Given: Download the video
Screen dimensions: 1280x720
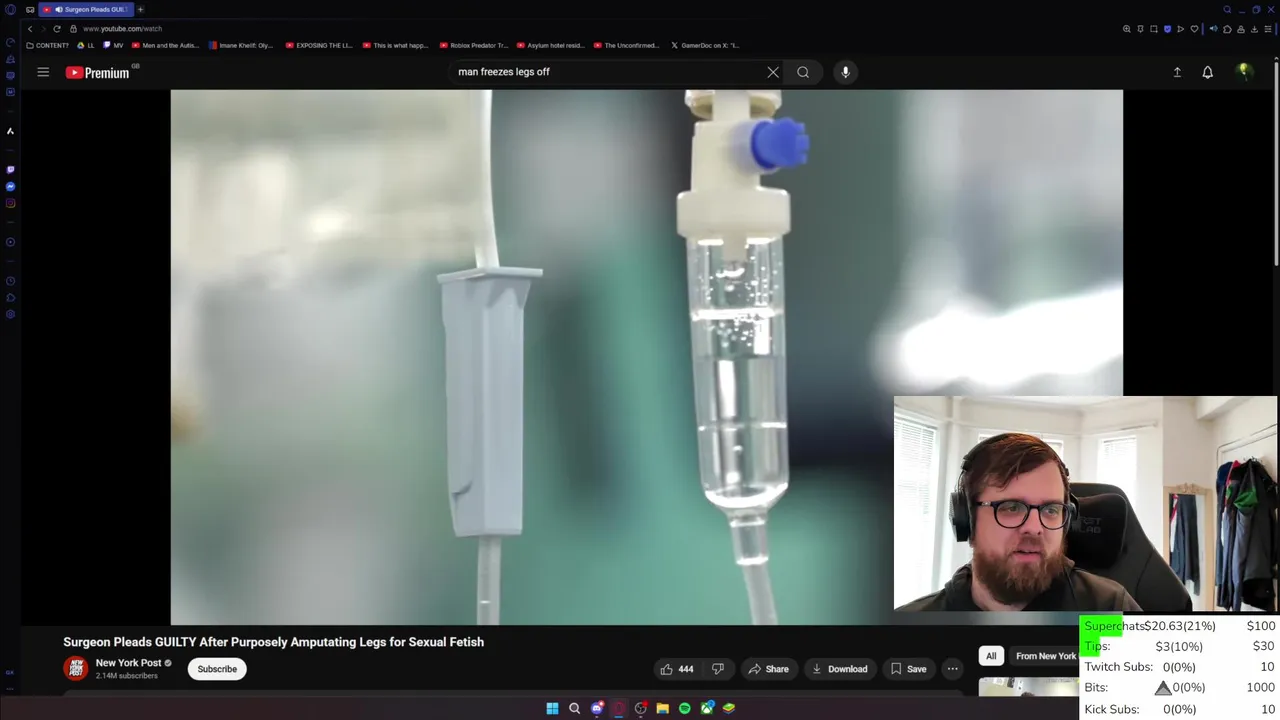Looking at the screenshot, I should point(840,669).
